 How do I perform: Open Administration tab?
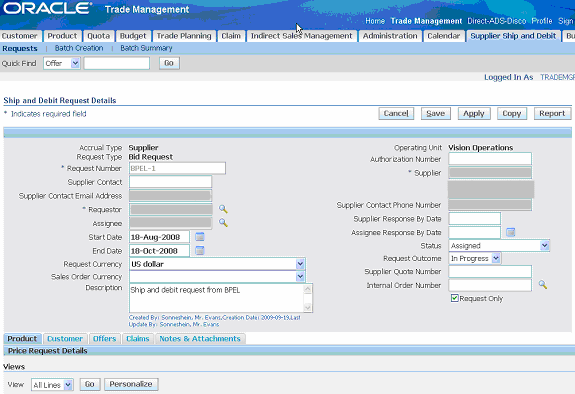pyautogui.click(x=390, y=36)
